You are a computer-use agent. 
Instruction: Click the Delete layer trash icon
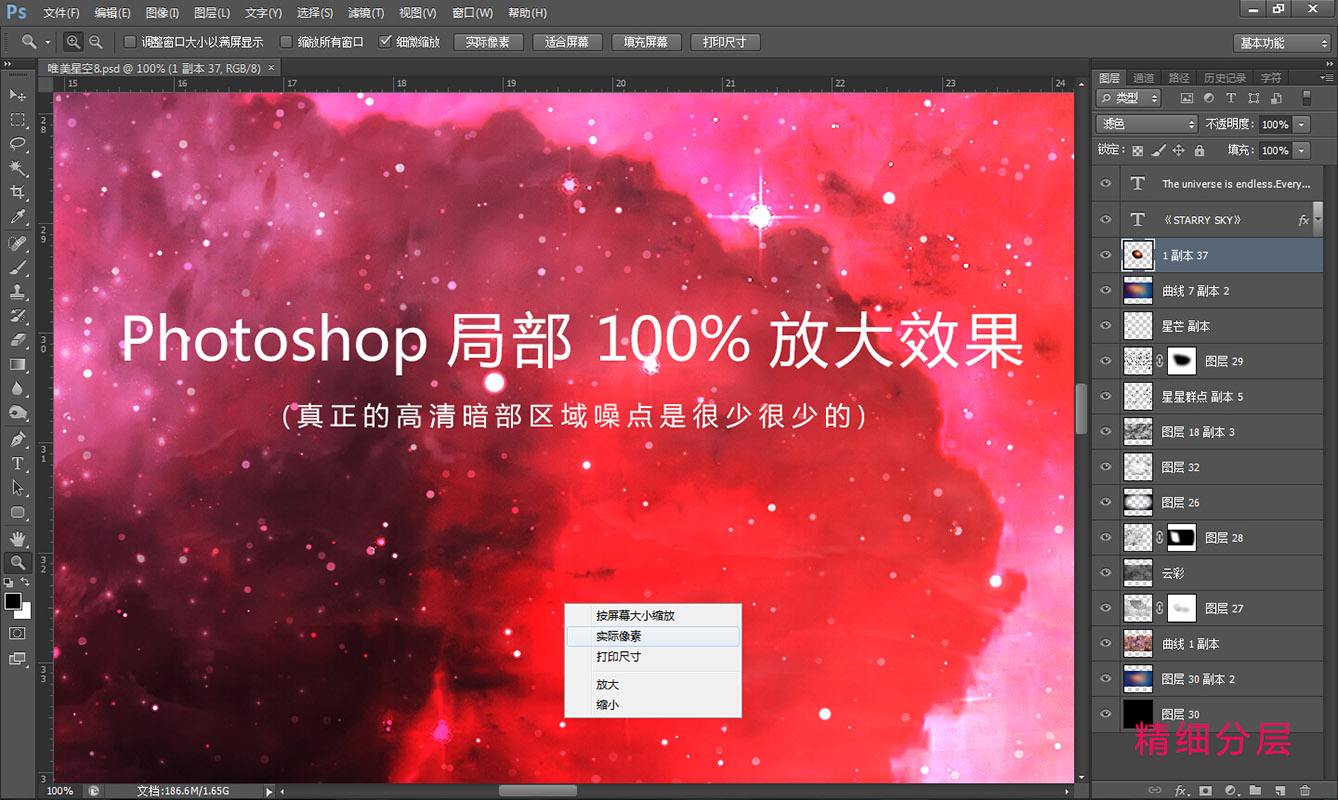[1305, 790]
